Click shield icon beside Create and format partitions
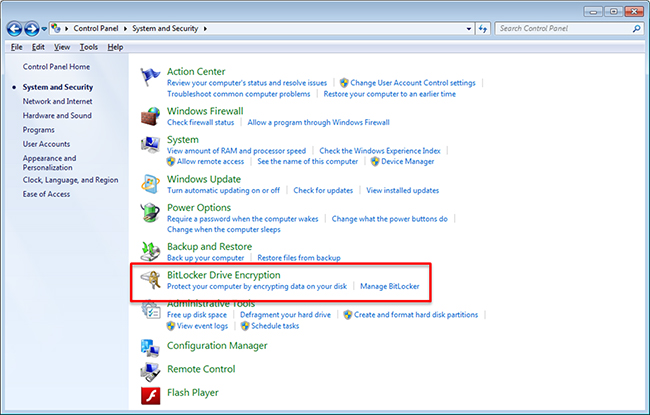Viewport: 650px width, 415px height. 348,315
